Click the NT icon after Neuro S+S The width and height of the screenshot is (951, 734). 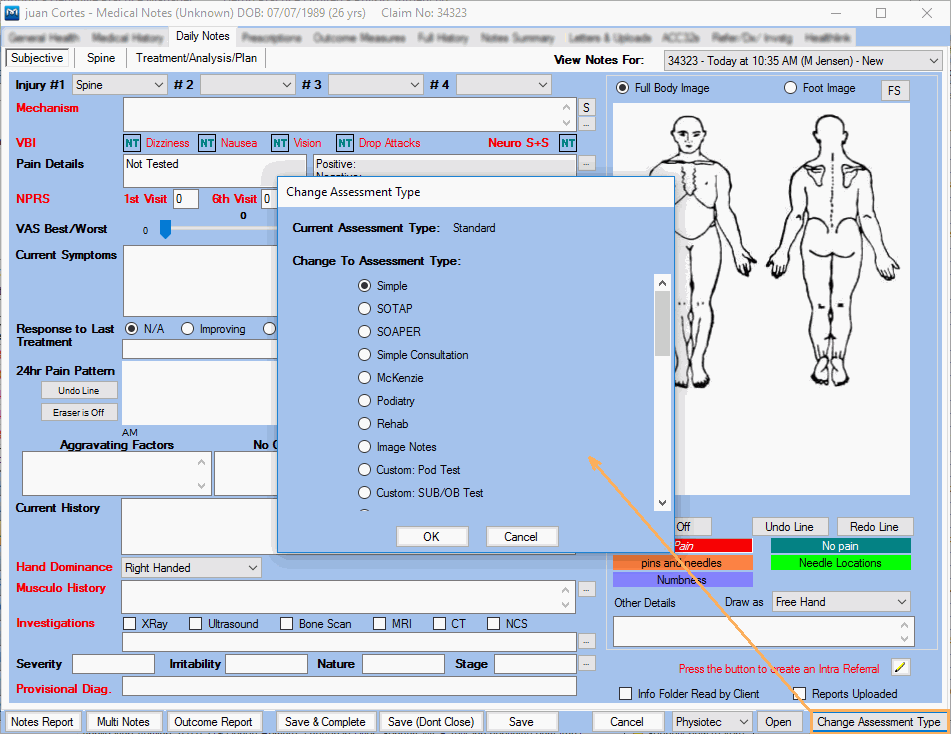[568, 143]
